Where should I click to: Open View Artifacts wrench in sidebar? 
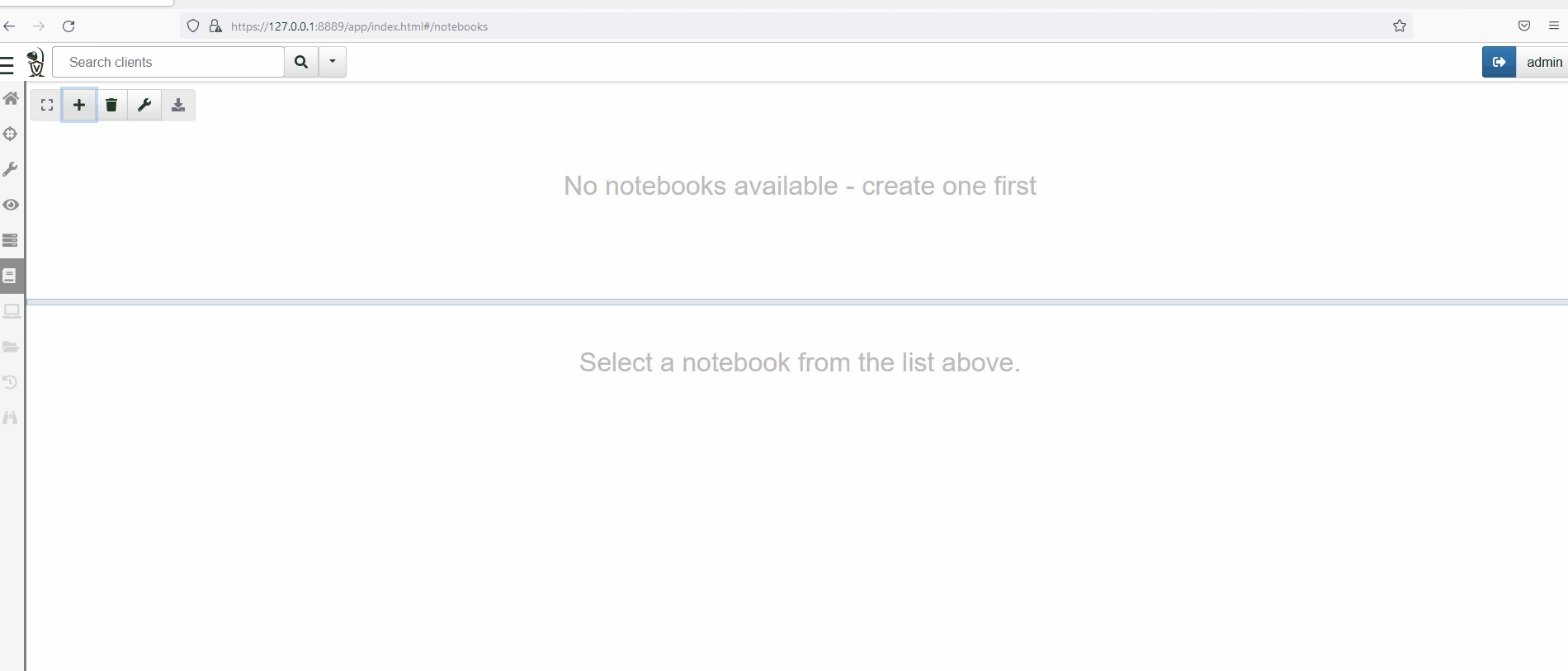point(11,169)
